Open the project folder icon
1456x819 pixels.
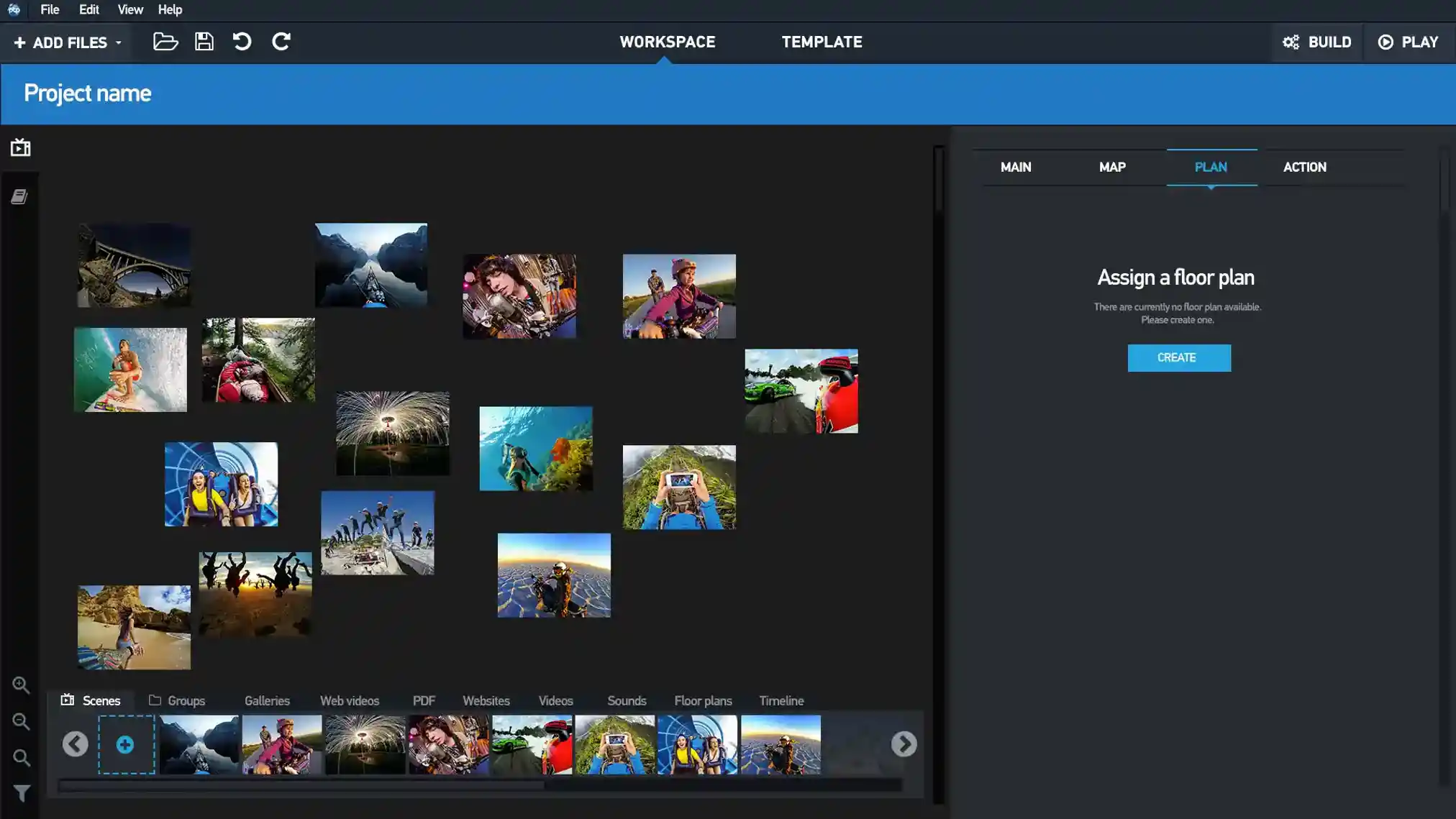pyautogui.click(x=165, y=42)
